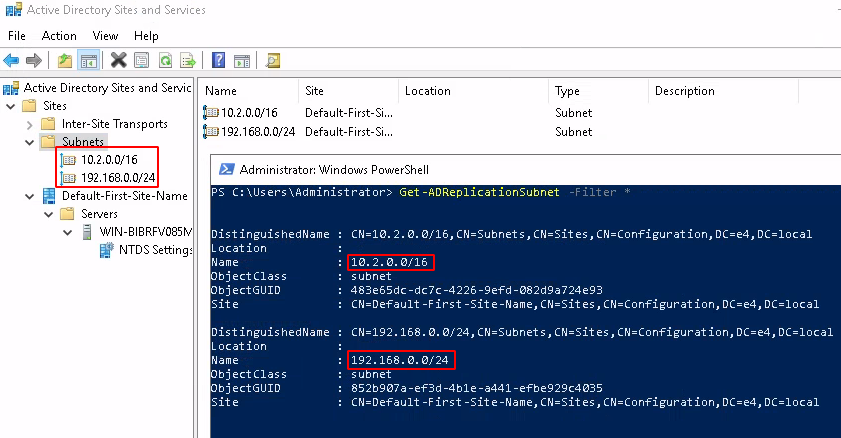Select Subnets label in the tree
This screenshot has width=841, height=438.
pos(83,142)
